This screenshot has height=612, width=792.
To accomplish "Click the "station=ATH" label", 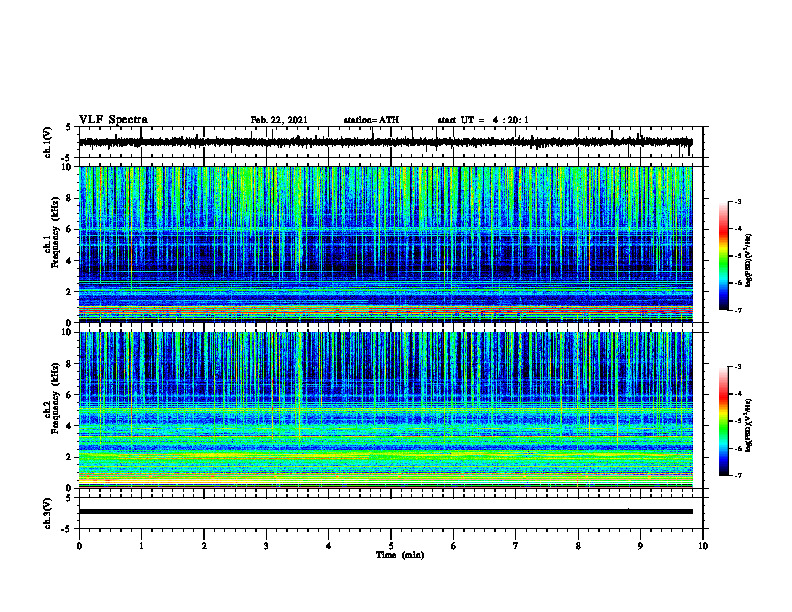I will [x=371, y=120].
